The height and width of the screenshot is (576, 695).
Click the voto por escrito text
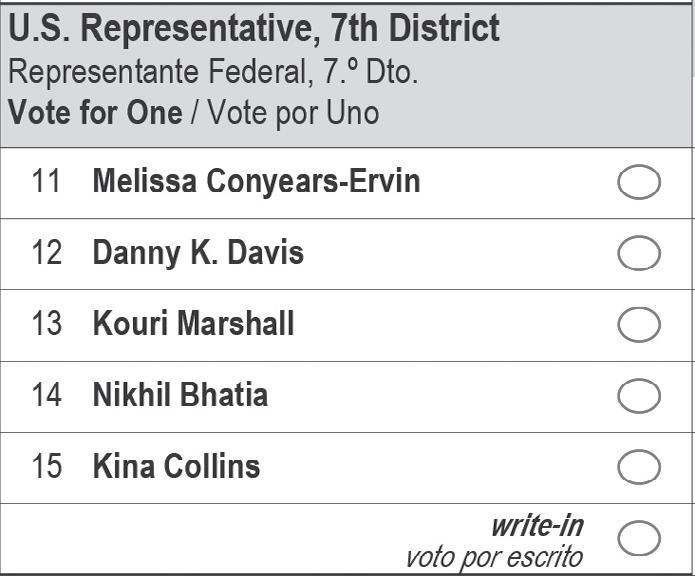[495, 558]
